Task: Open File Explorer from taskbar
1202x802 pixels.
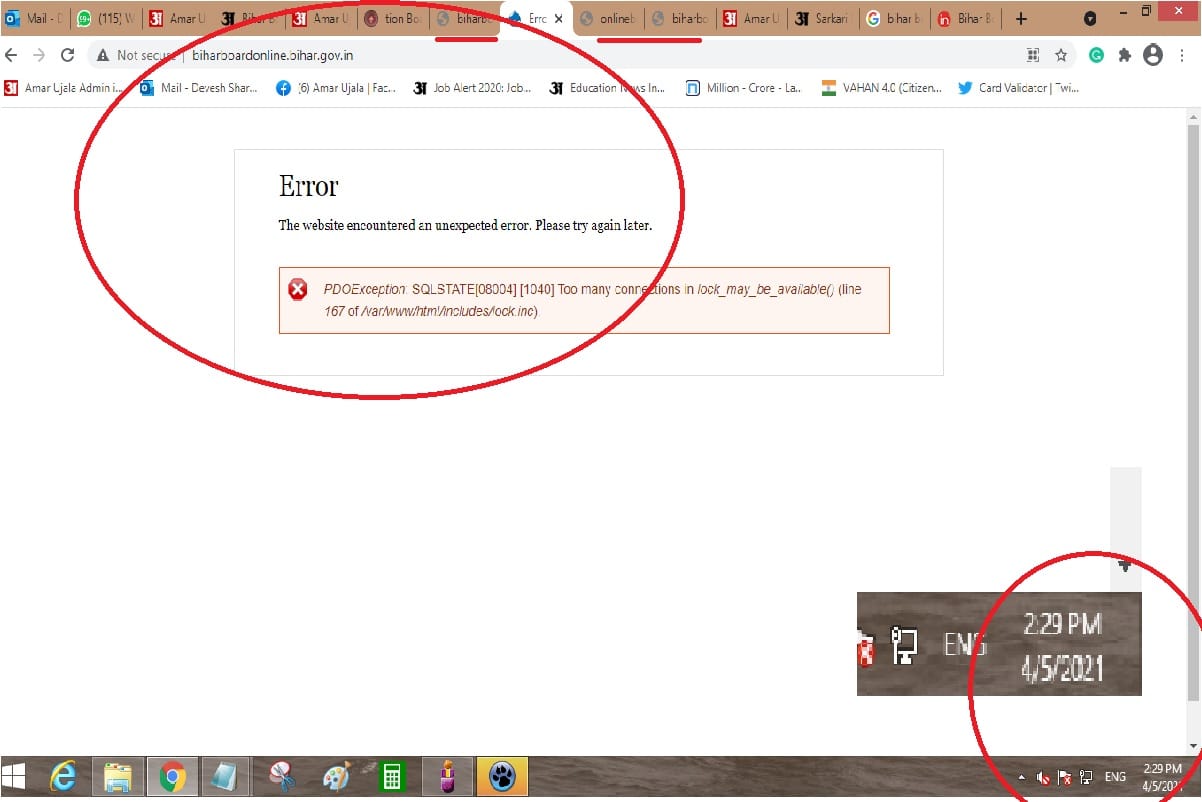Action: coord(118,777)
